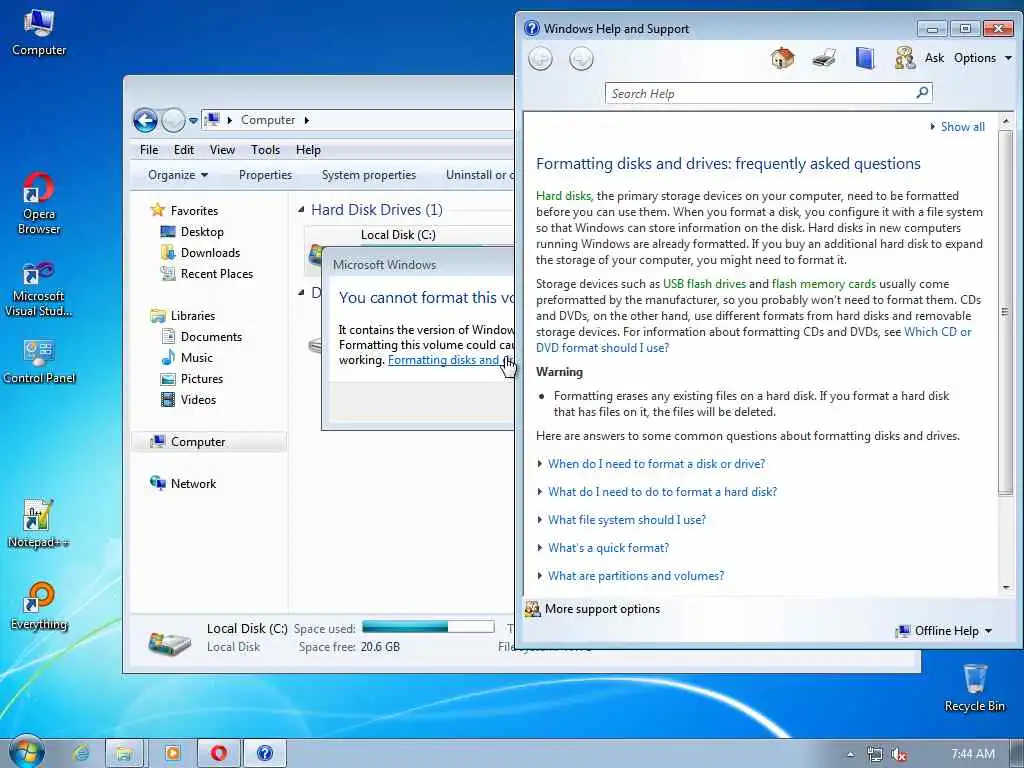Select Downloads in Favorites
The image size is (1024, 768).
pos(210,253)
